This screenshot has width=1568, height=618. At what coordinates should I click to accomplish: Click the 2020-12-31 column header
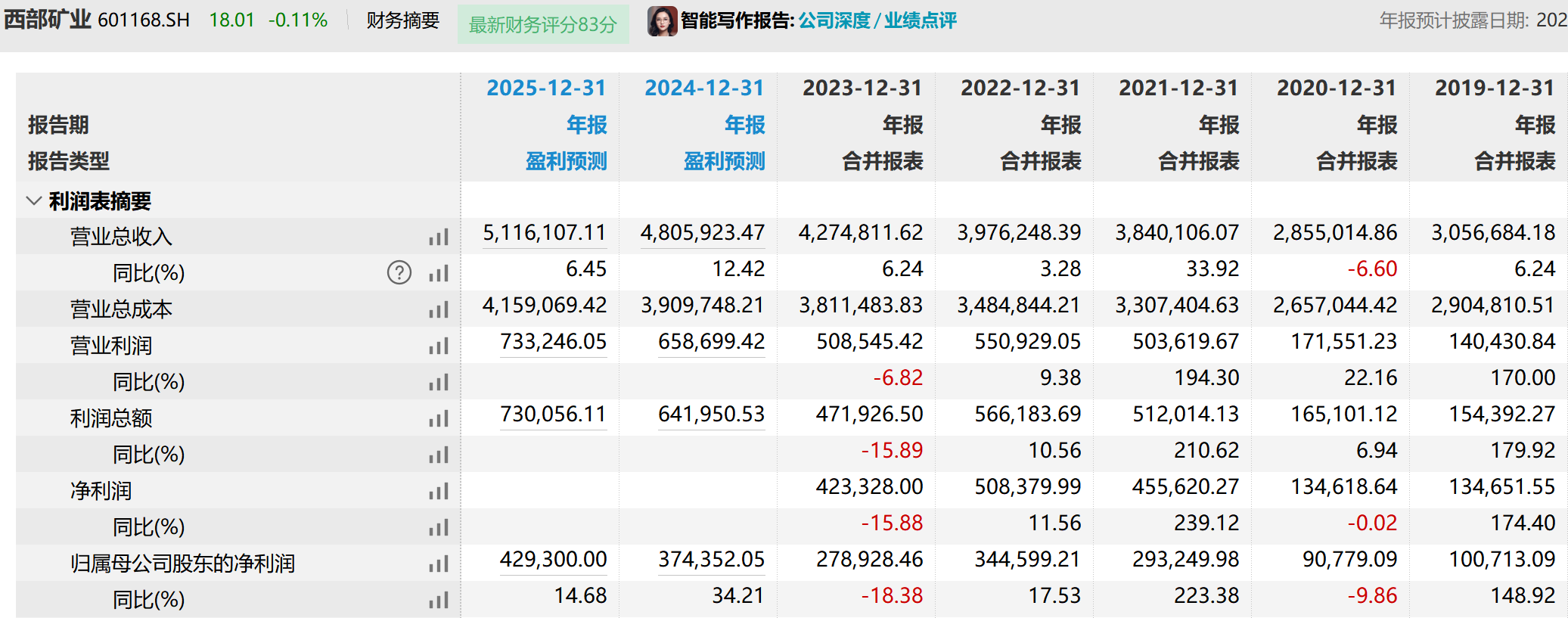[1337, 88]
